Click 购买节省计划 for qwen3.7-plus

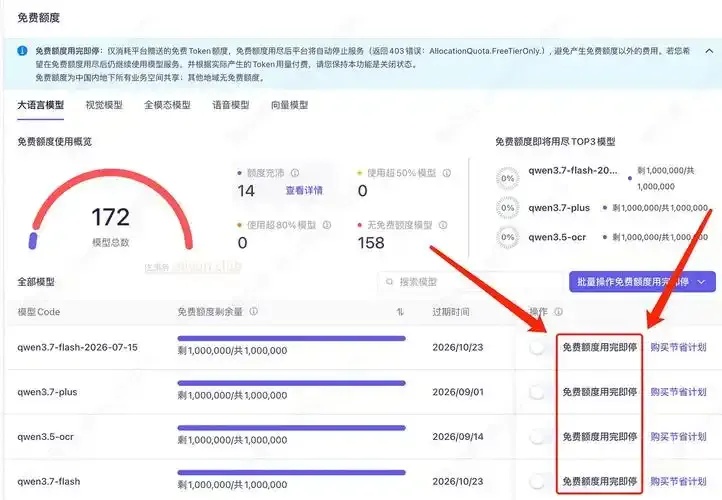pyautogui.click(x=678, y=392)
